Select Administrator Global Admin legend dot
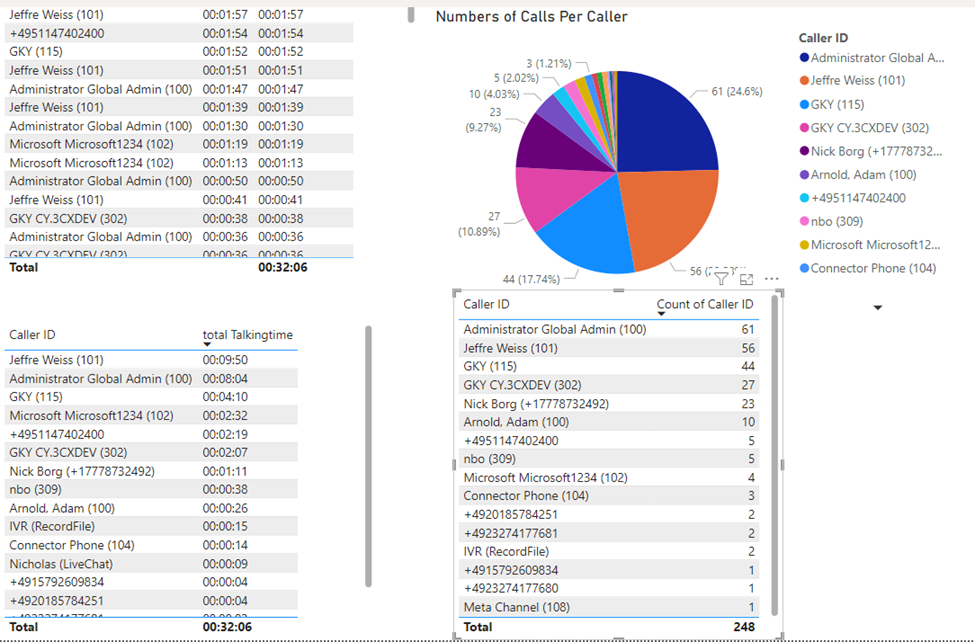975x642 pixels. click(x=803, y=58)
